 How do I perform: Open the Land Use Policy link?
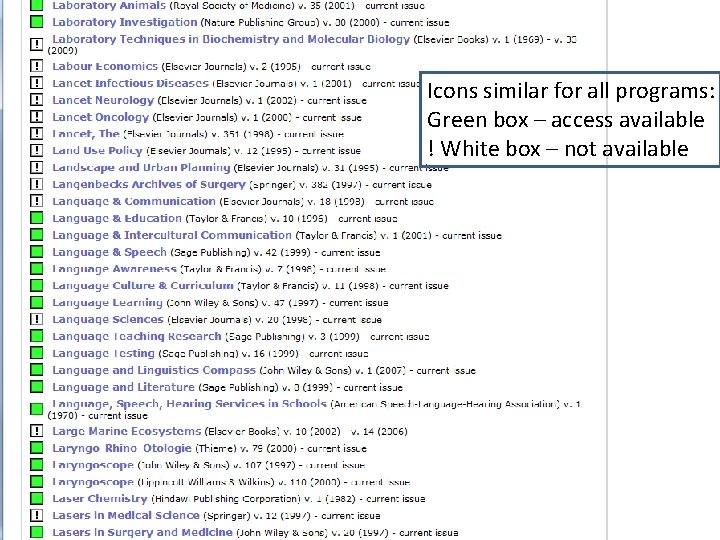click(x=97, y=151)
